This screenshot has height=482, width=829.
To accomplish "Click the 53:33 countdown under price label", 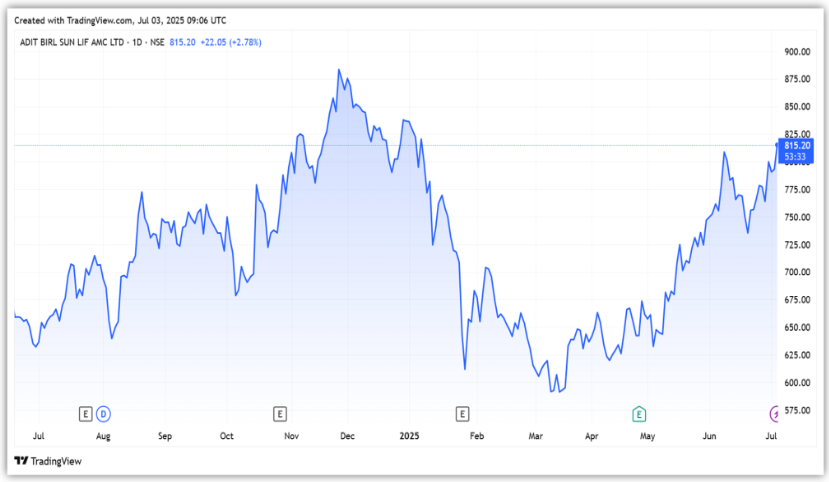I will 797,157.
